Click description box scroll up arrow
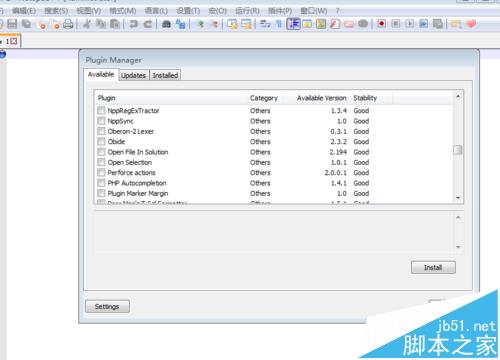Screen dimensions: 500x360 point(458,217)
